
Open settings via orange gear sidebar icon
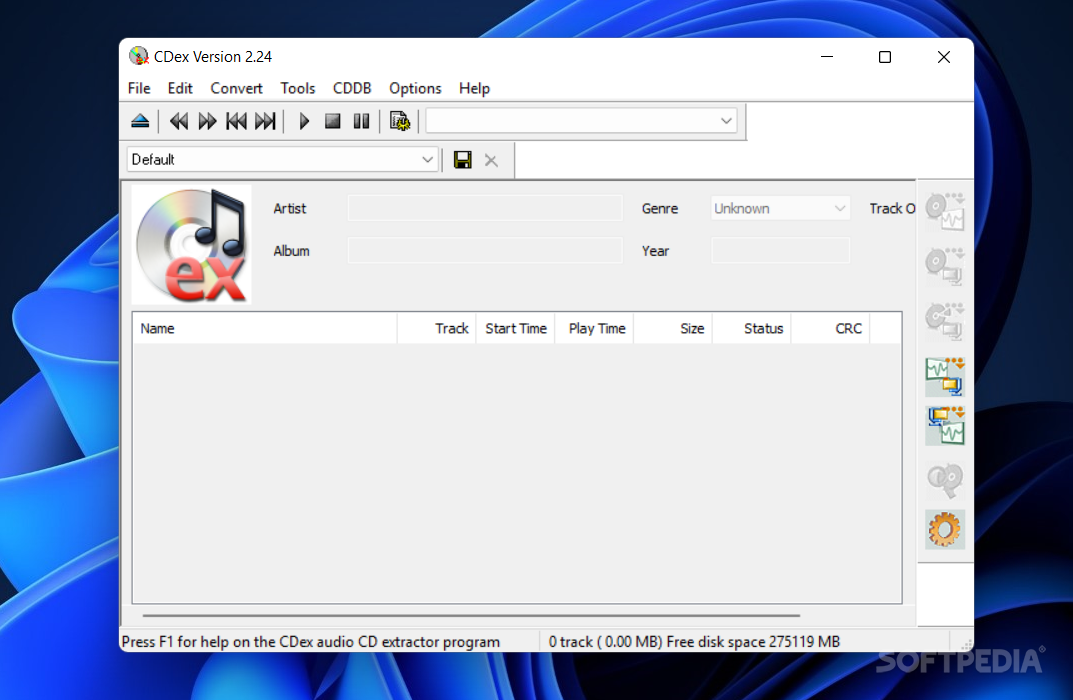tap(945, 529)
